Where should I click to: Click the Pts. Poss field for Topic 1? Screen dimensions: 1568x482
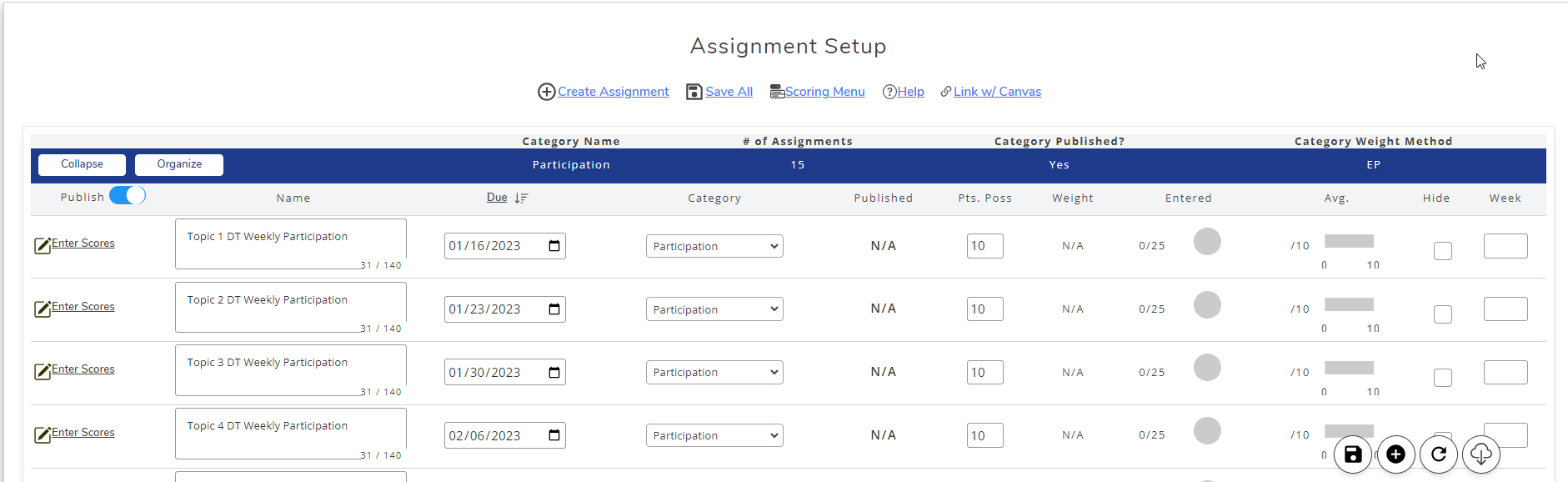click(984, 246)
